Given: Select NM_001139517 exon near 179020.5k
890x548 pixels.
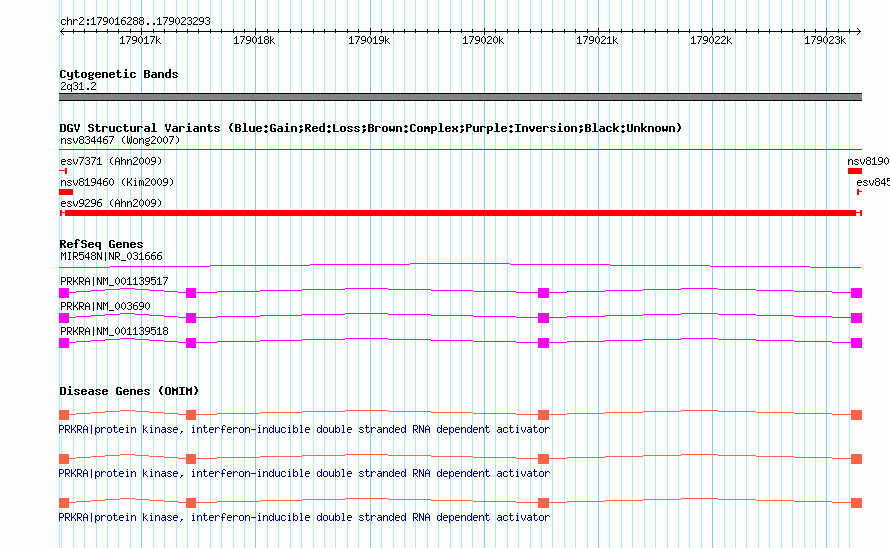Looking at the screenshot, I should click(544, 293).
